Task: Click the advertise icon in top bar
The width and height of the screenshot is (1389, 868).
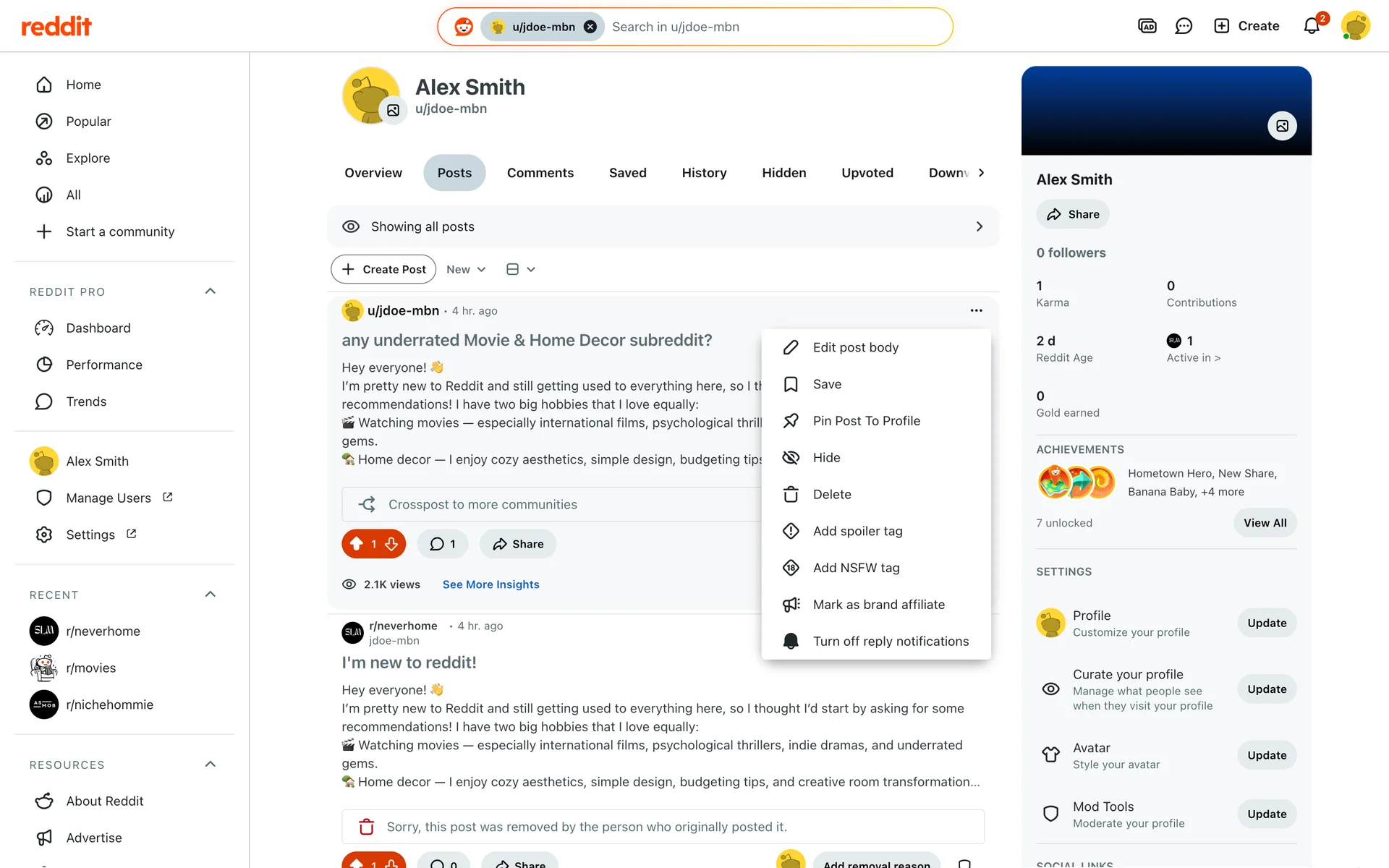Action: click(1147, 26)
